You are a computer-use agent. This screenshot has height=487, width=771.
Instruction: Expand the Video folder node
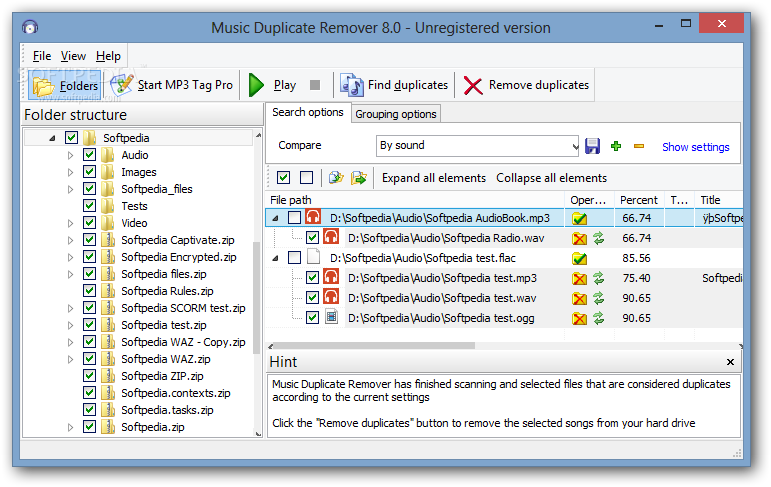[70, 223]
